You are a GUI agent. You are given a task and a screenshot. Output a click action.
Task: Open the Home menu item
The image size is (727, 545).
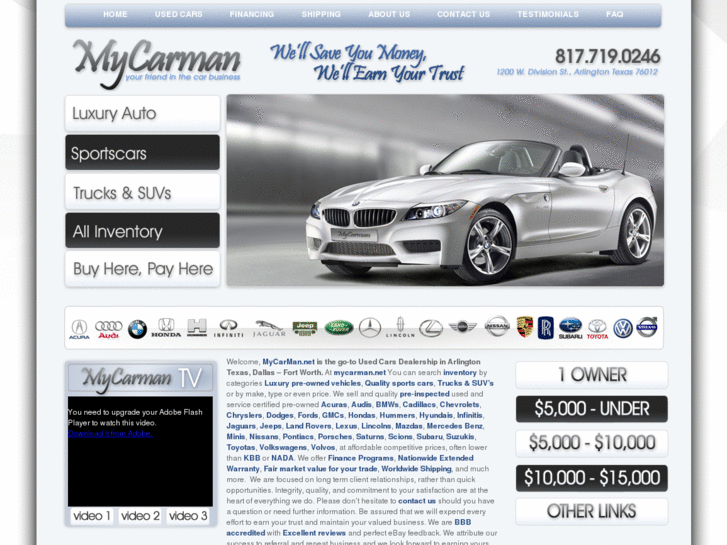click(115, 14)
